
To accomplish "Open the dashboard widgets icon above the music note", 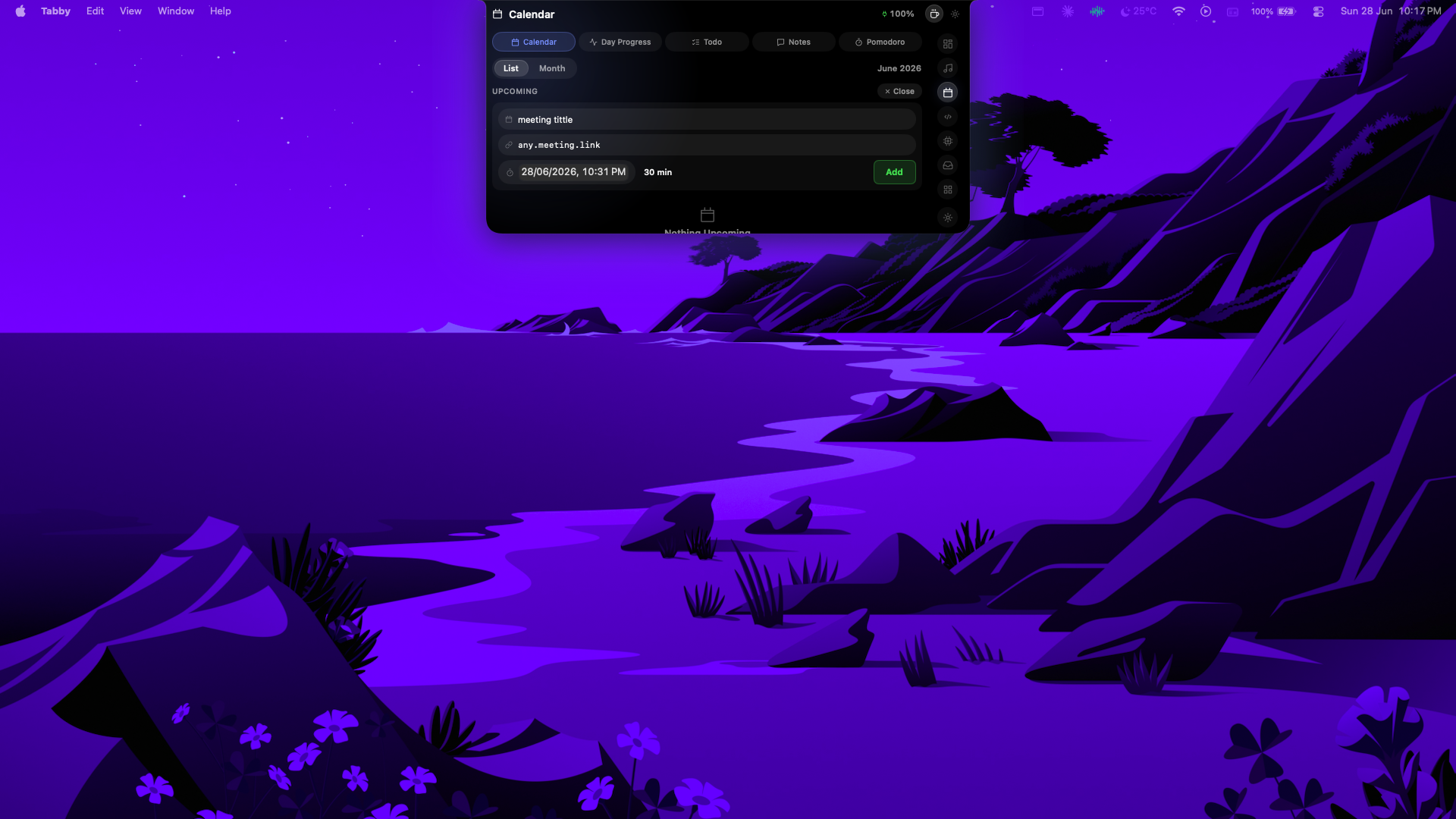I will pos(948,44).
